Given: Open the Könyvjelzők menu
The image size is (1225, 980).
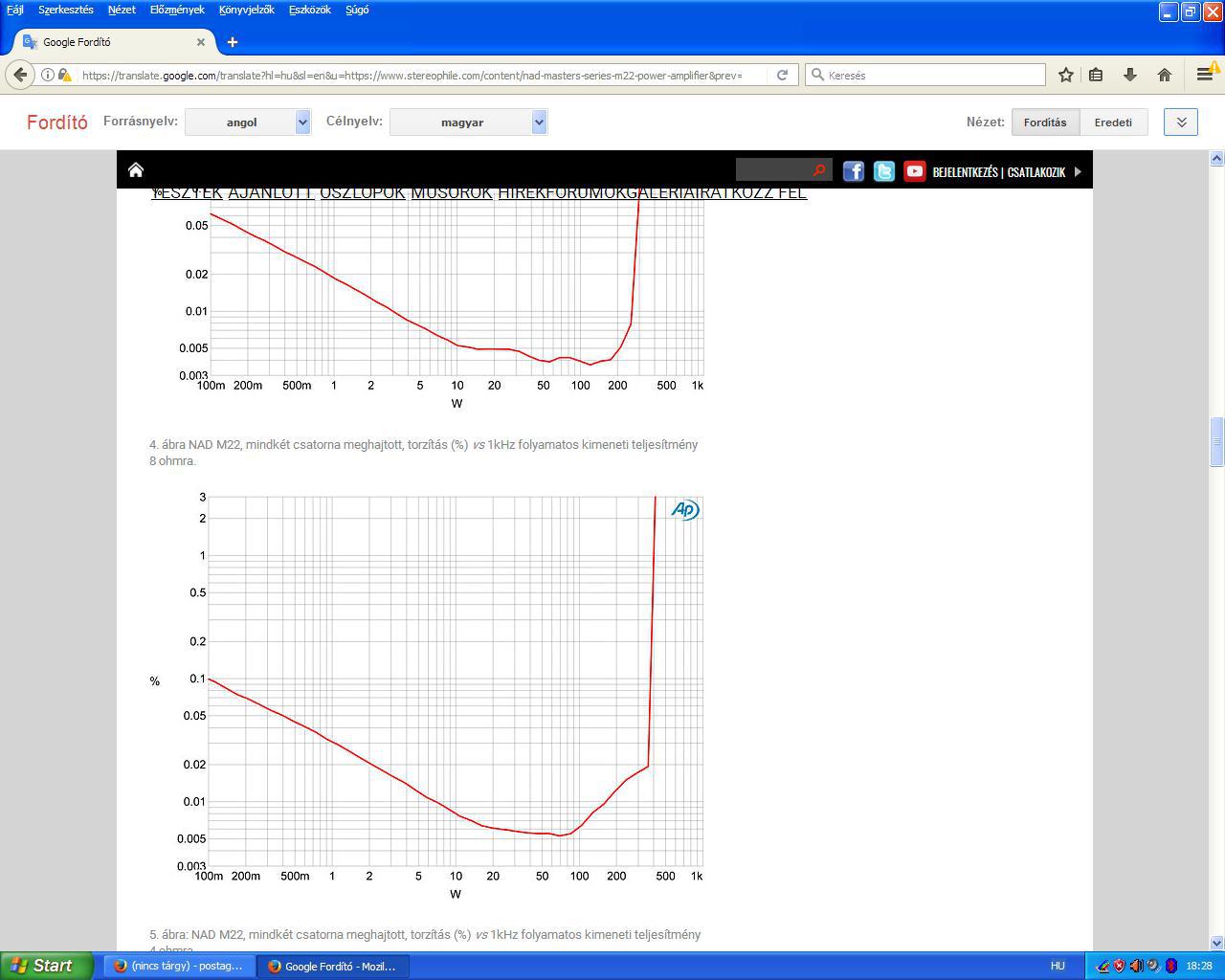Looking at the screenshot, I should pos(246,10).
